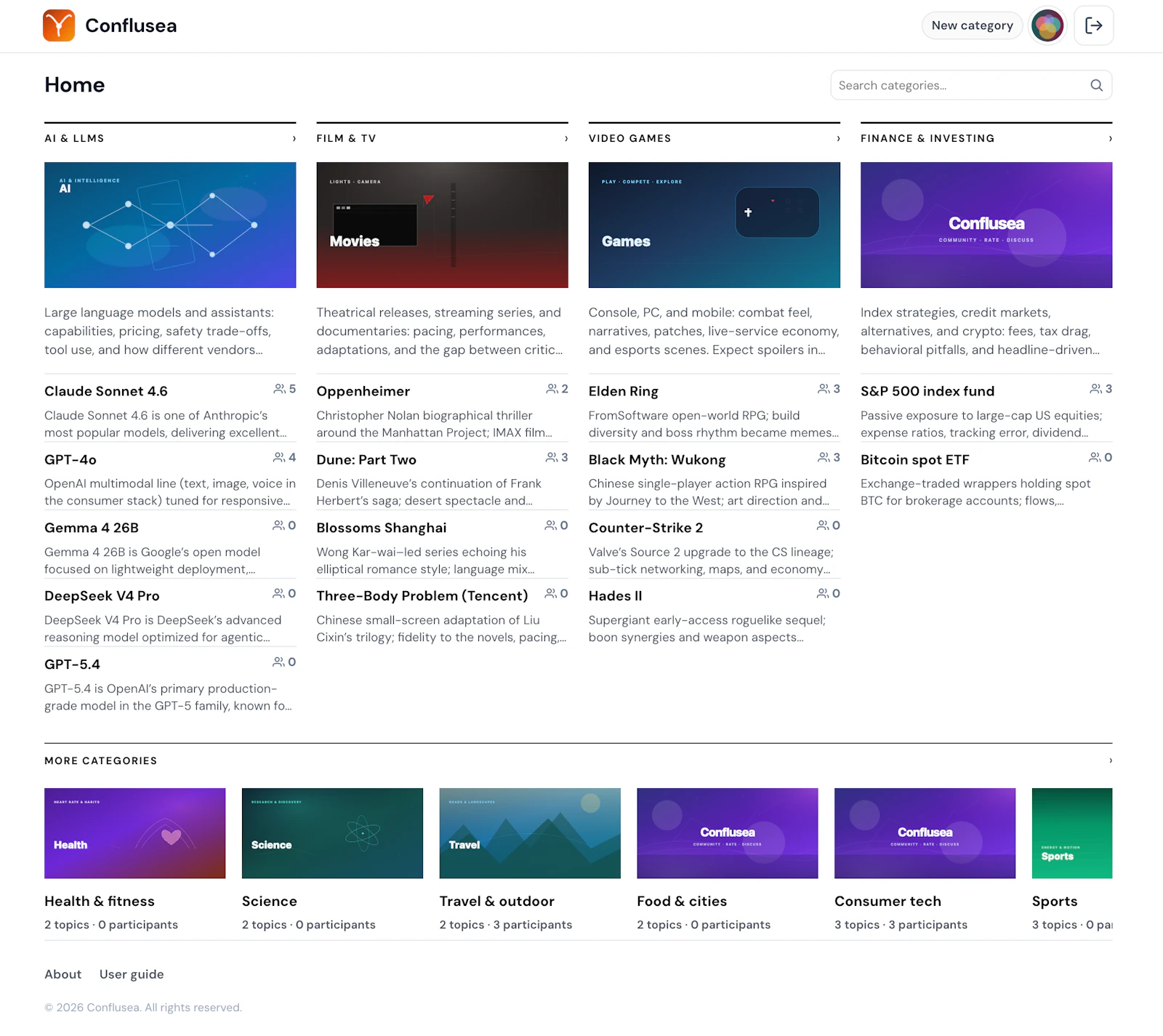The image size is (1163, 1036).
Task: Open the Finance Conflusea banner image
Action: (x=986, y=225)
